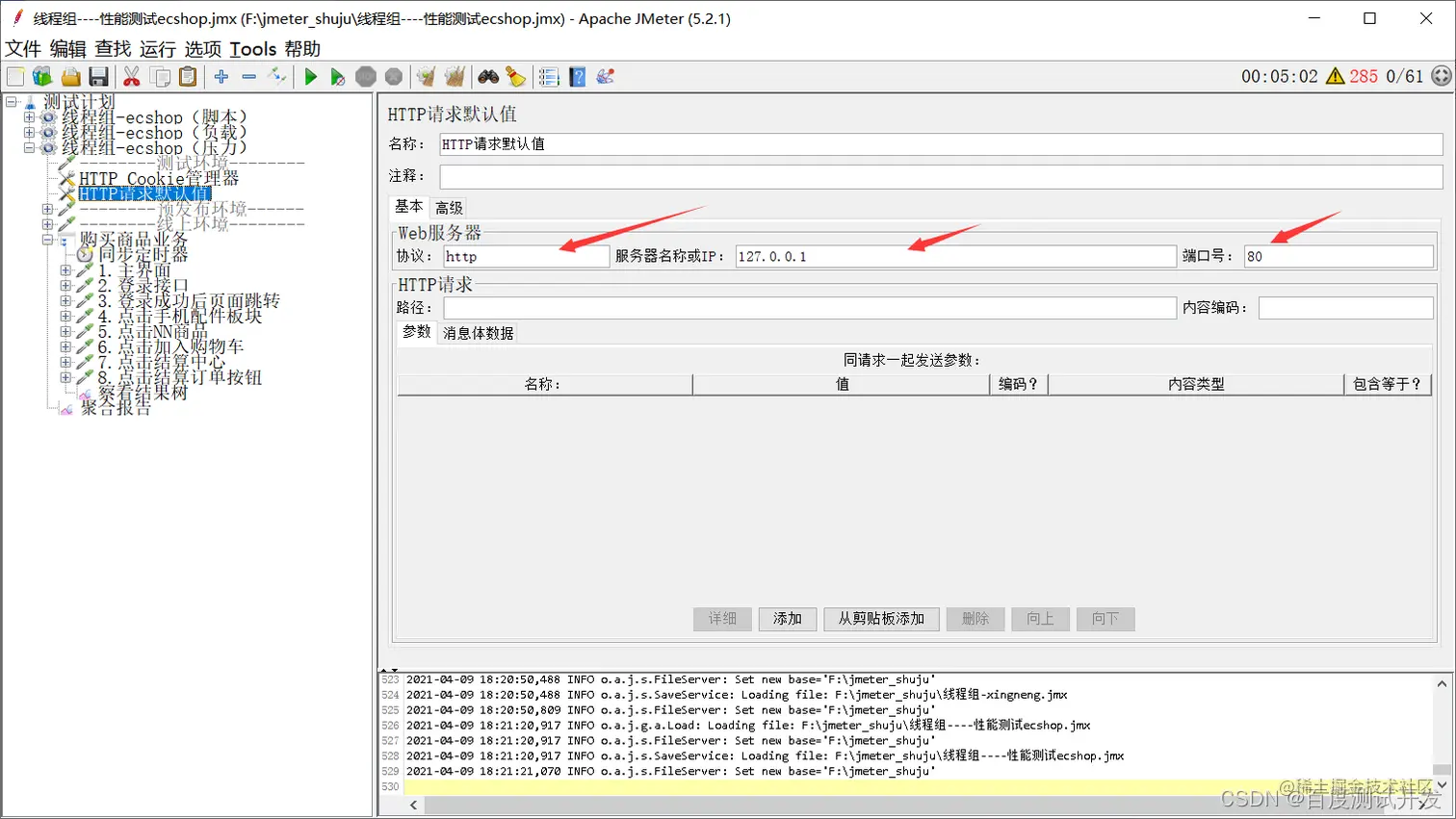Click the warning triangle error-count icon
Viewport: 1456px width, 819px height.
click(x=1335, y=76)
